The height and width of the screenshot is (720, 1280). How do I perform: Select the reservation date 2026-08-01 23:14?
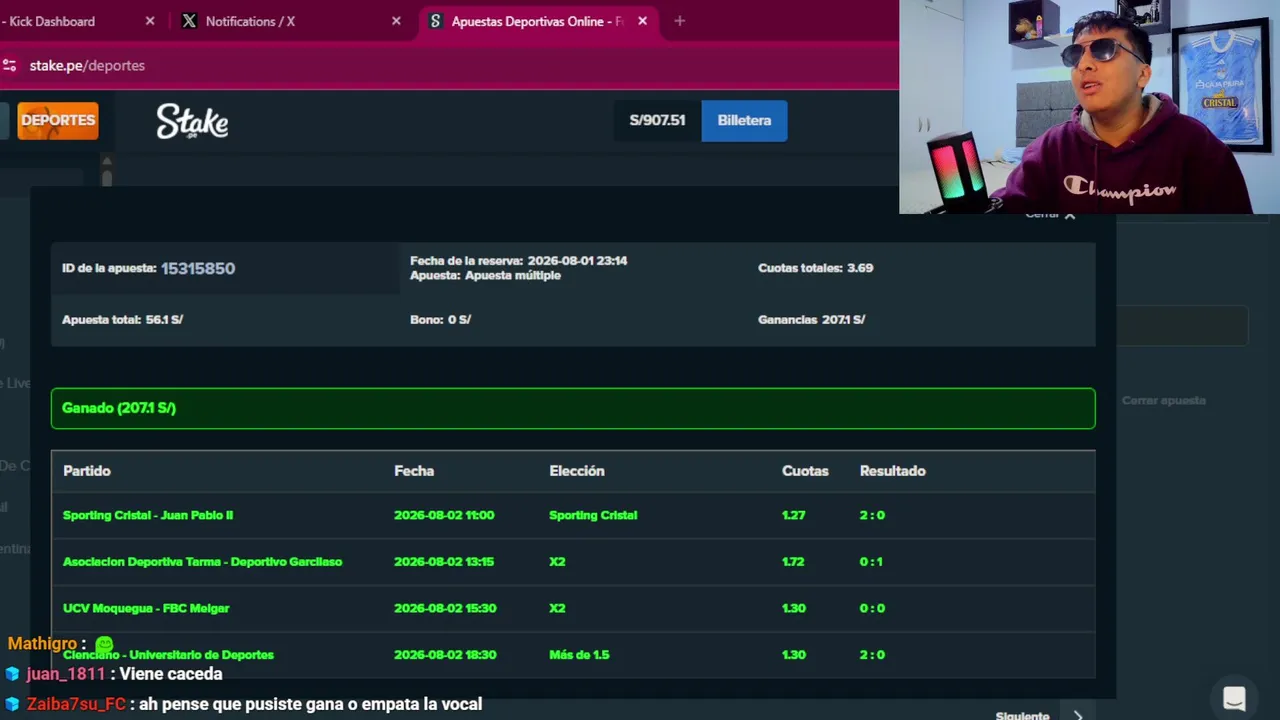click(x=577, y=261)
